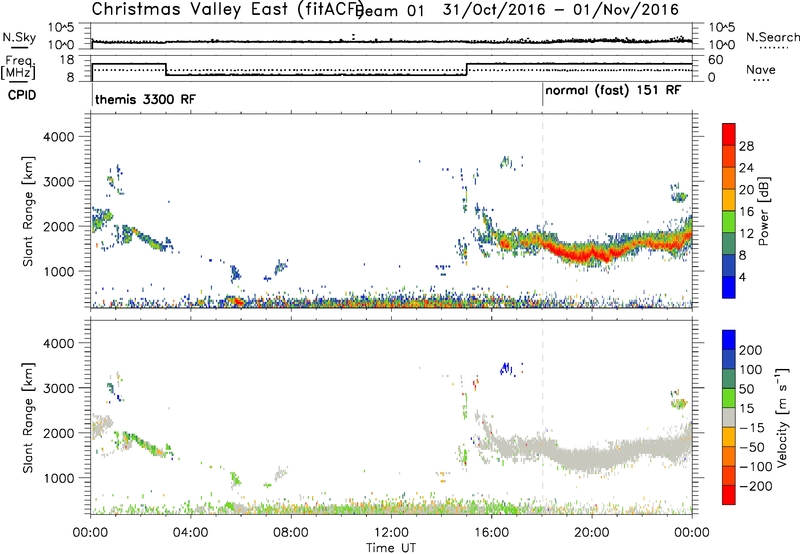Click the dashed CPID change marker in Power panel
Viewport: 800px width, 554px height.
542,211
